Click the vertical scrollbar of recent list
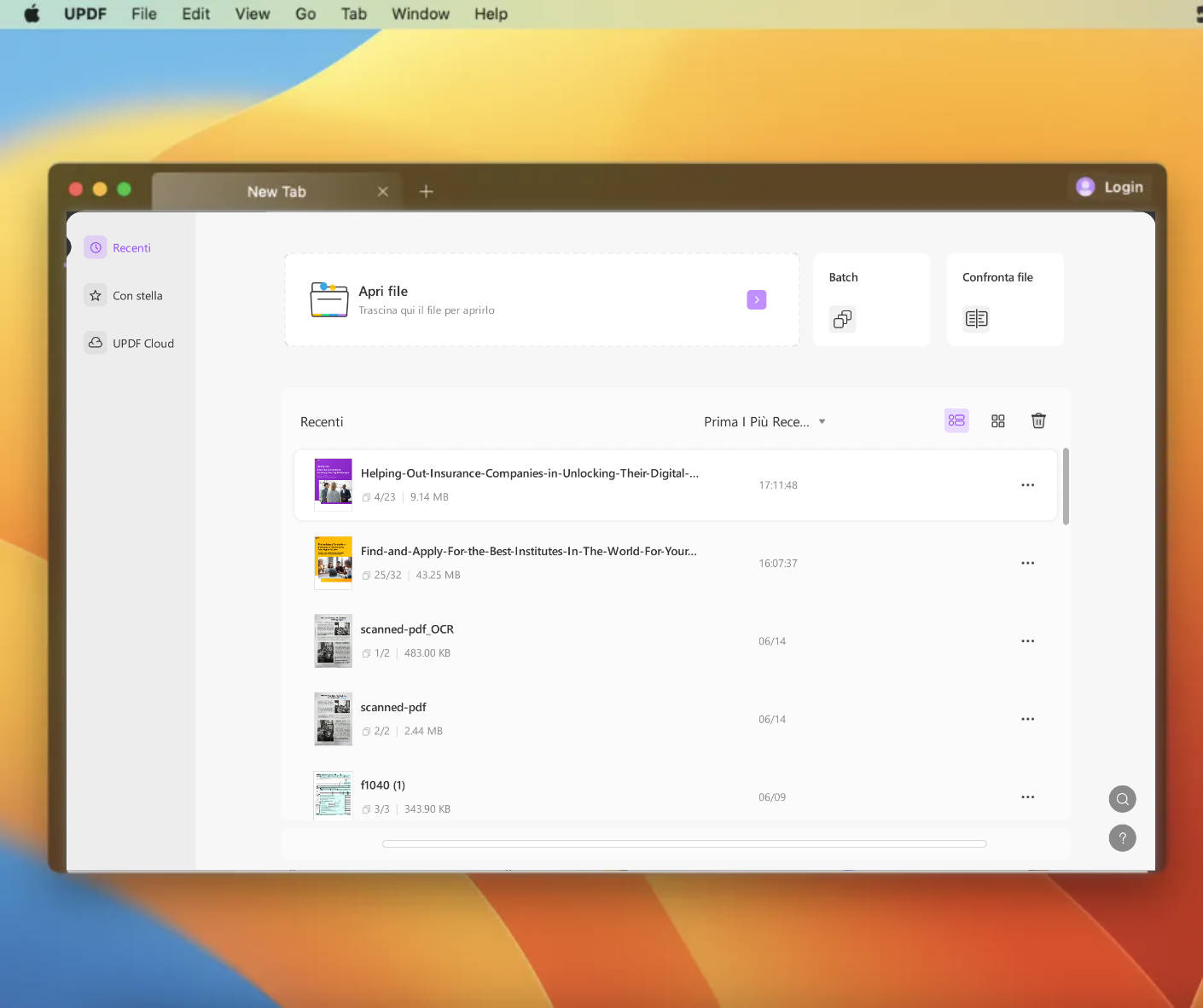 pyautogui.click(x=1066, y=487)
